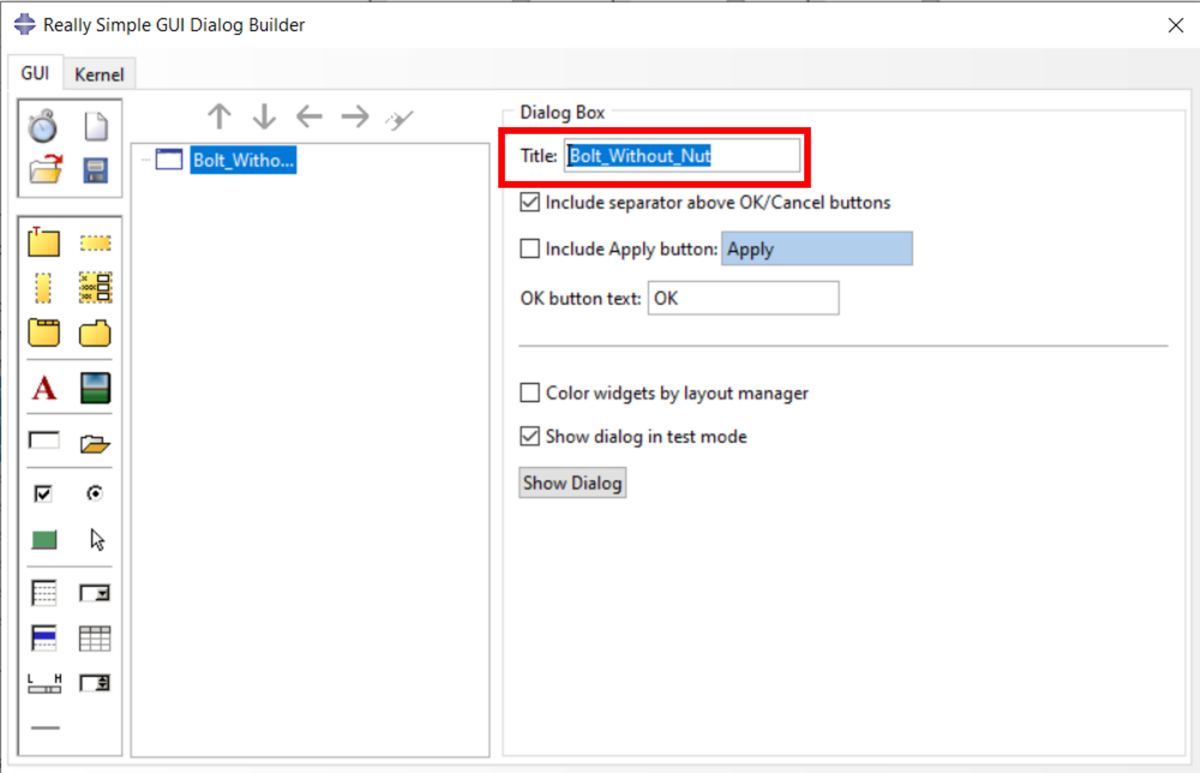Add a Text Field using the white box icon

click(44, 440)
